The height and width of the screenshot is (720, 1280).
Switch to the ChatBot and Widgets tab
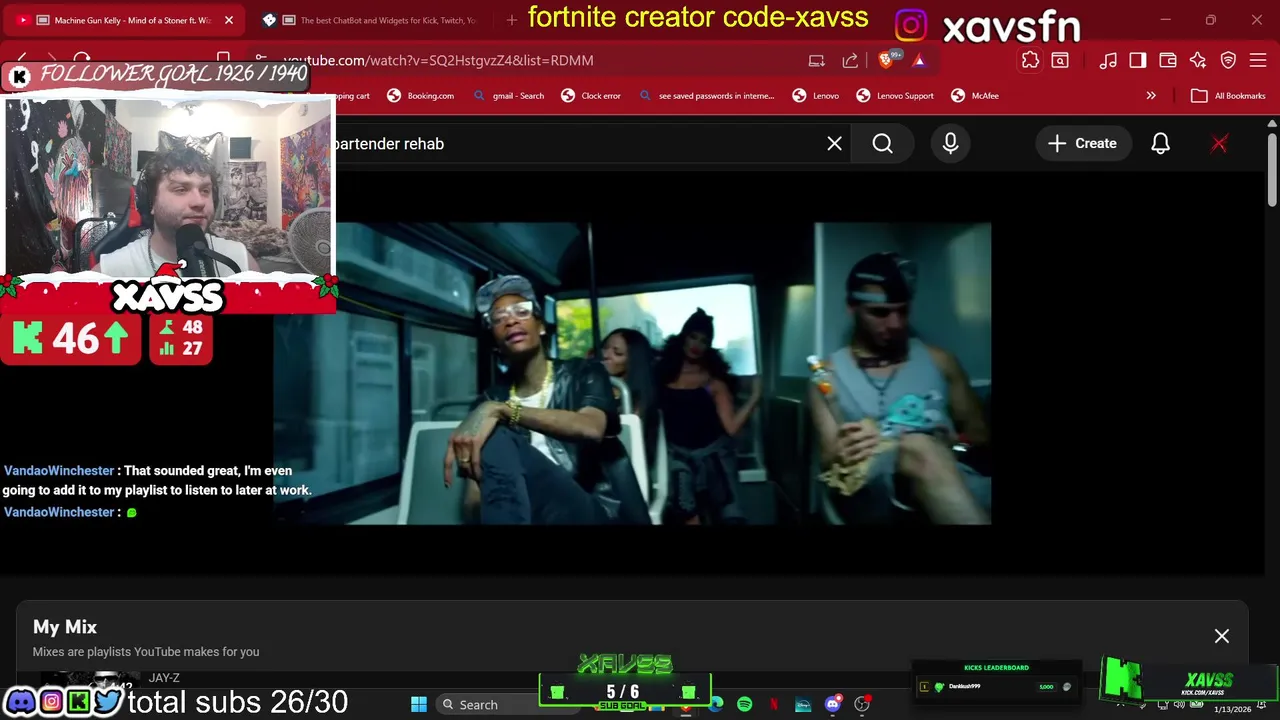coord(375,20)
